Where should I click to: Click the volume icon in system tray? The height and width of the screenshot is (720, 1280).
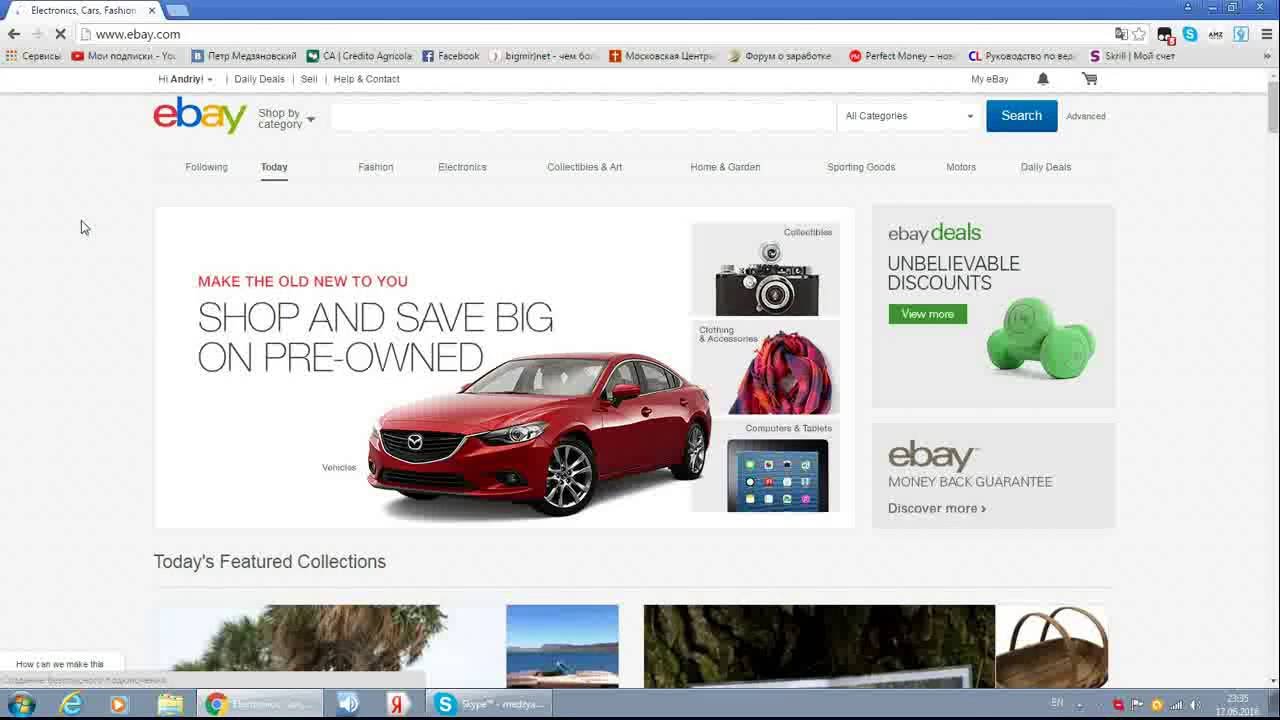[x=1195, y=705]
